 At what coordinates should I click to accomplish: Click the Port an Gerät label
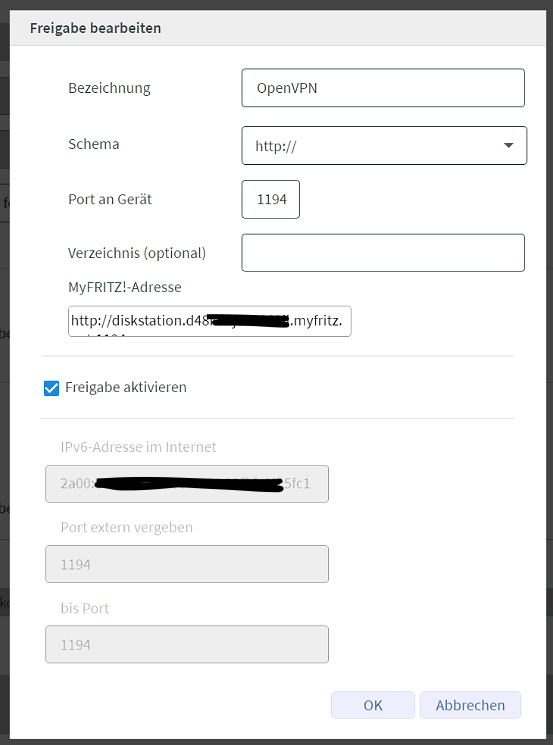(x=110, y=199)
